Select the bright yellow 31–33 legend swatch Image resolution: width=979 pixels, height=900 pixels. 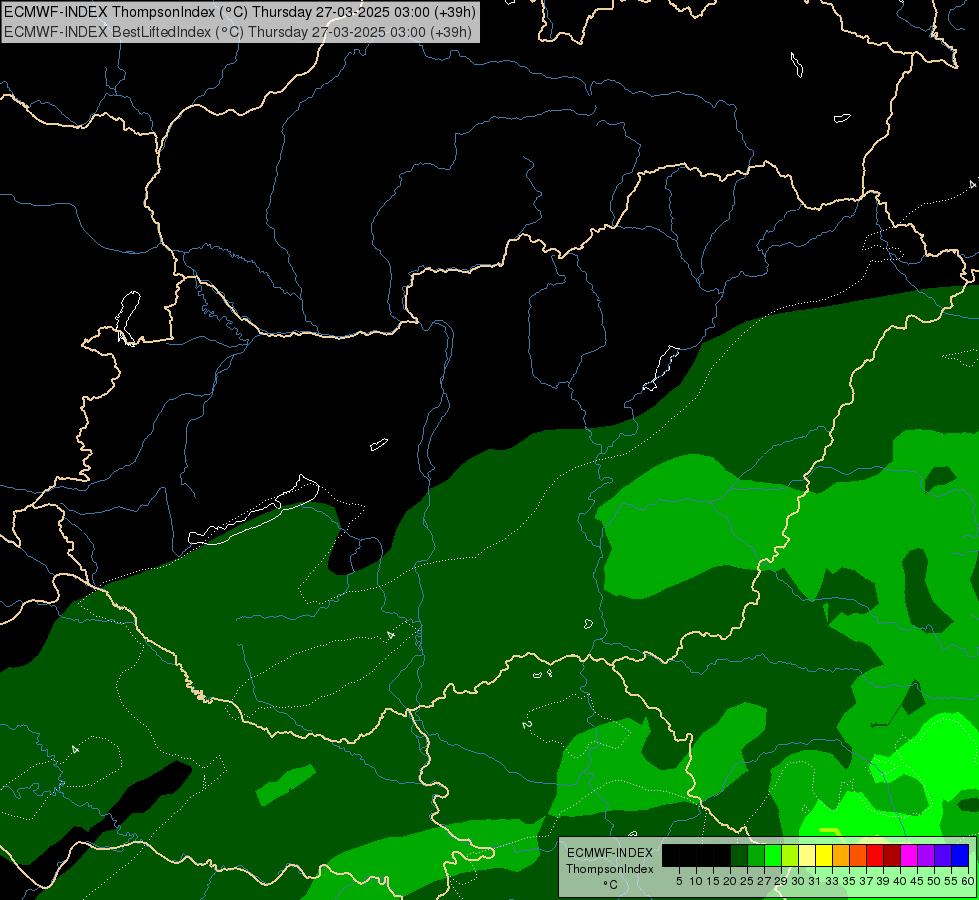824,855
